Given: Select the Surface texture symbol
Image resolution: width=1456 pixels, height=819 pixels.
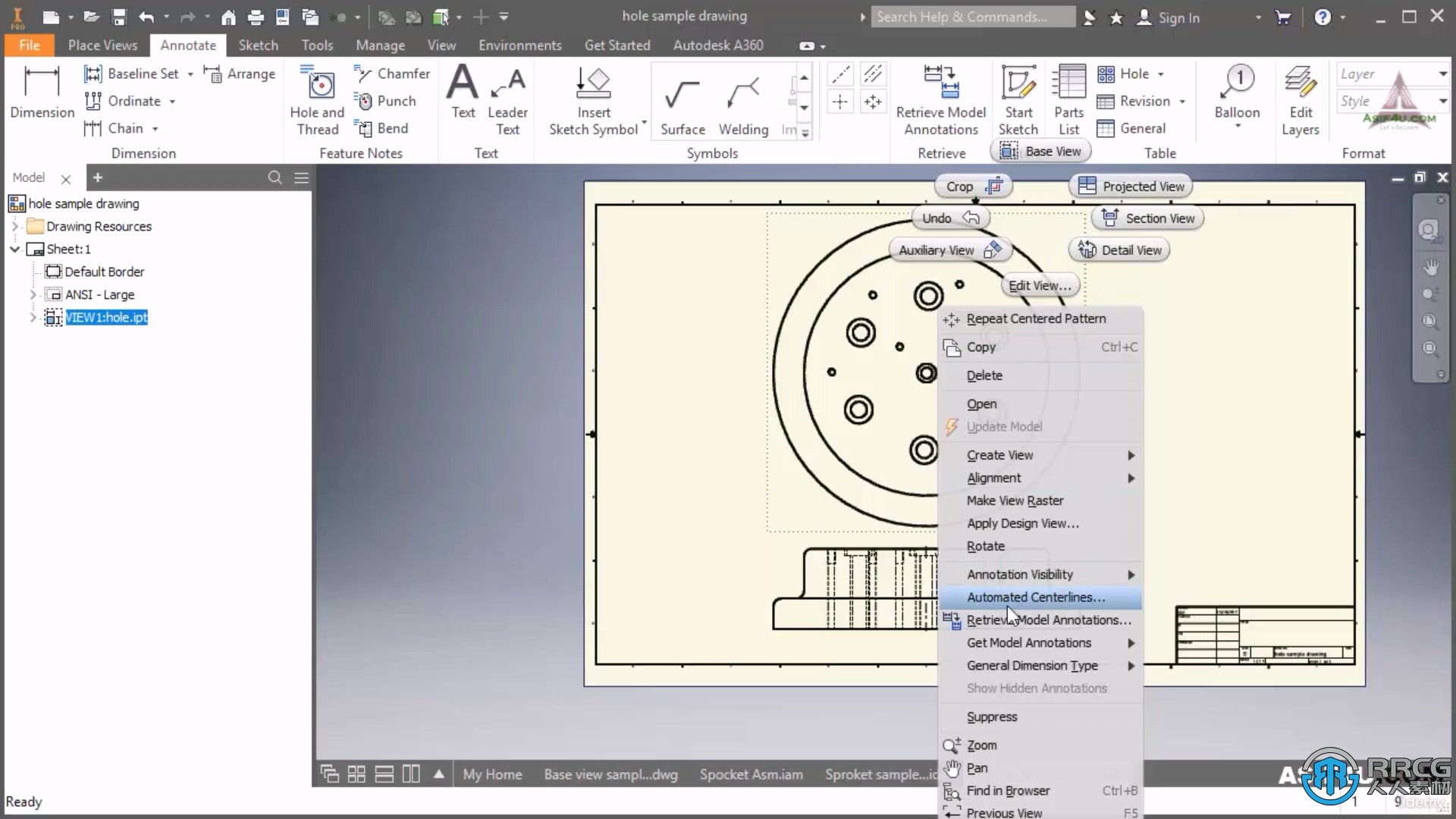Looking at the screenshot, I should click(682, 105).
